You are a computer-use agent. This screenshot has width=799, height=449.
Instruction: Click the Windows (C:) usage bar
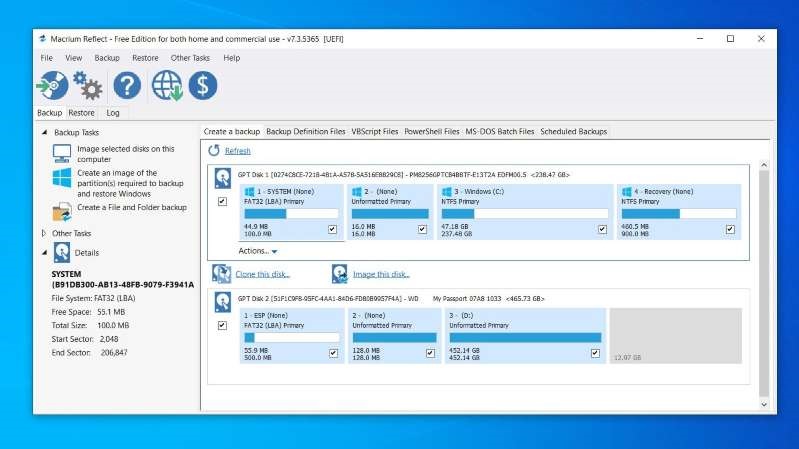pyautogui.click(x=525, y=214)
